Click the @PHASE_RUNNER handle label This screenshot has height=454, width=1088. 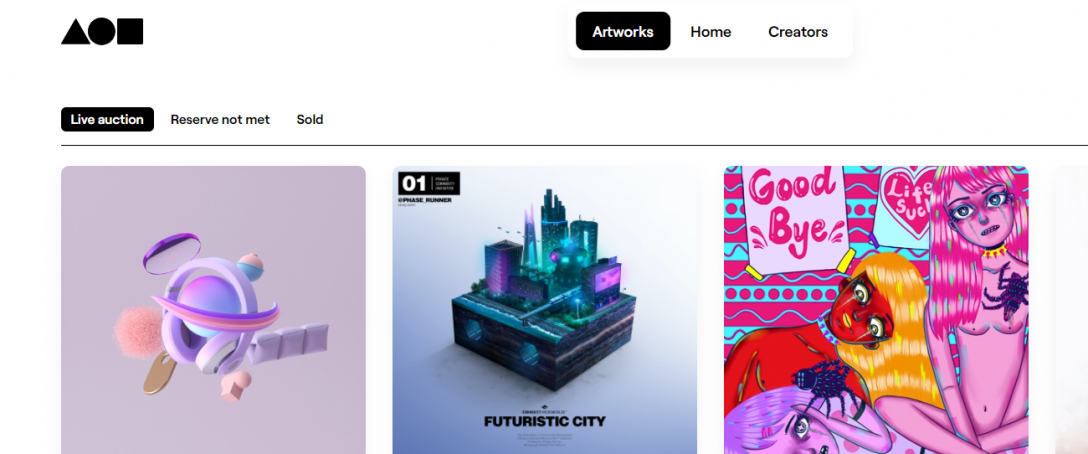tap(425, 200)
